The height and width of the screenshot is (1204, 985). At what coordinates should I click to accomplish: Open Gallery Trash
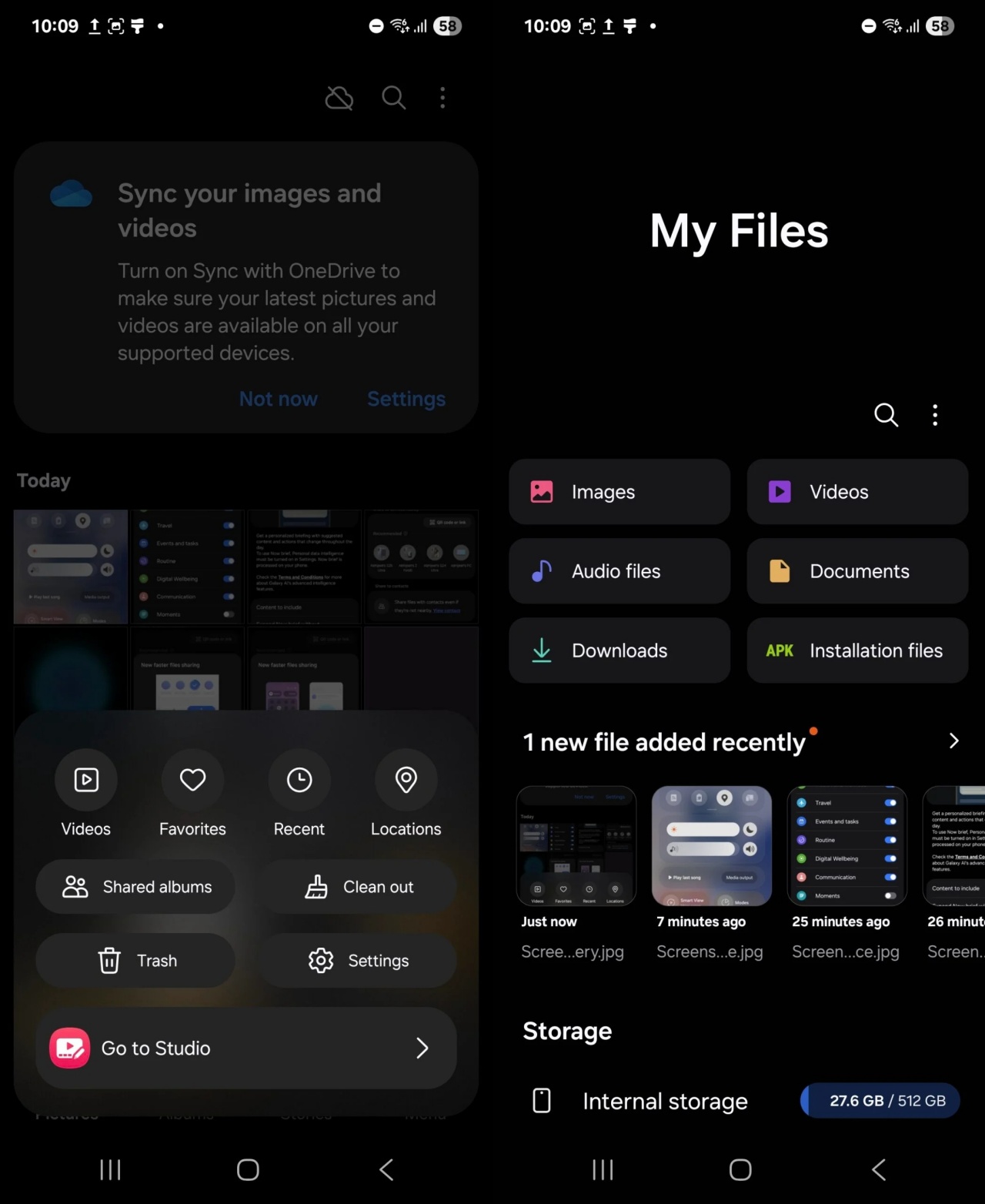click(x=135, y=961)
